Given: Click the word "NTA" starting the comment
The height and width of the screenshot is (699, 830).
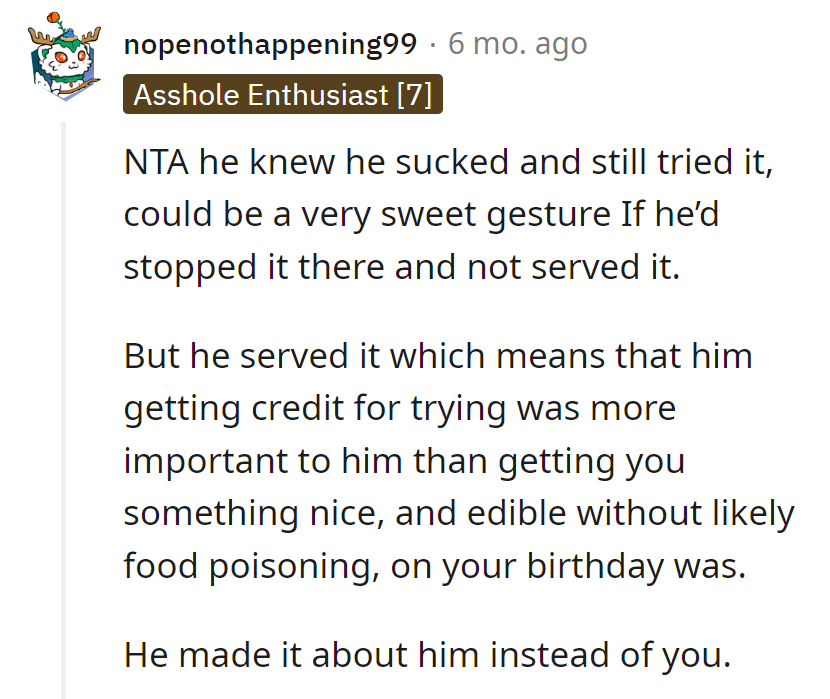Looking at the screenshot, I should (x=156, y=164).
